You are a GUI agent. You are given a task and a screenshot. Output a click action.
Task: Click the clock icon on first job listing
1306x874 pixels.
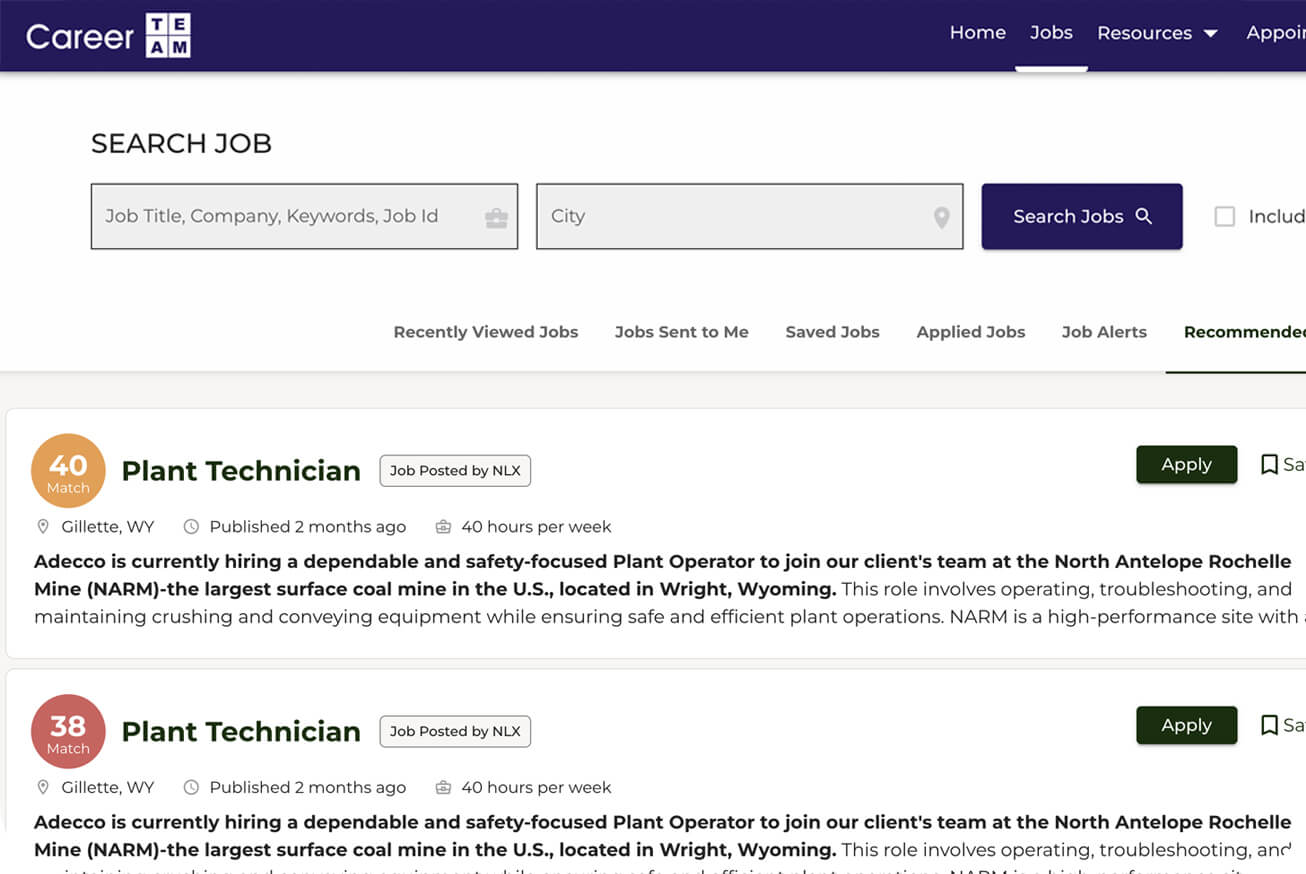pos(191,527)
